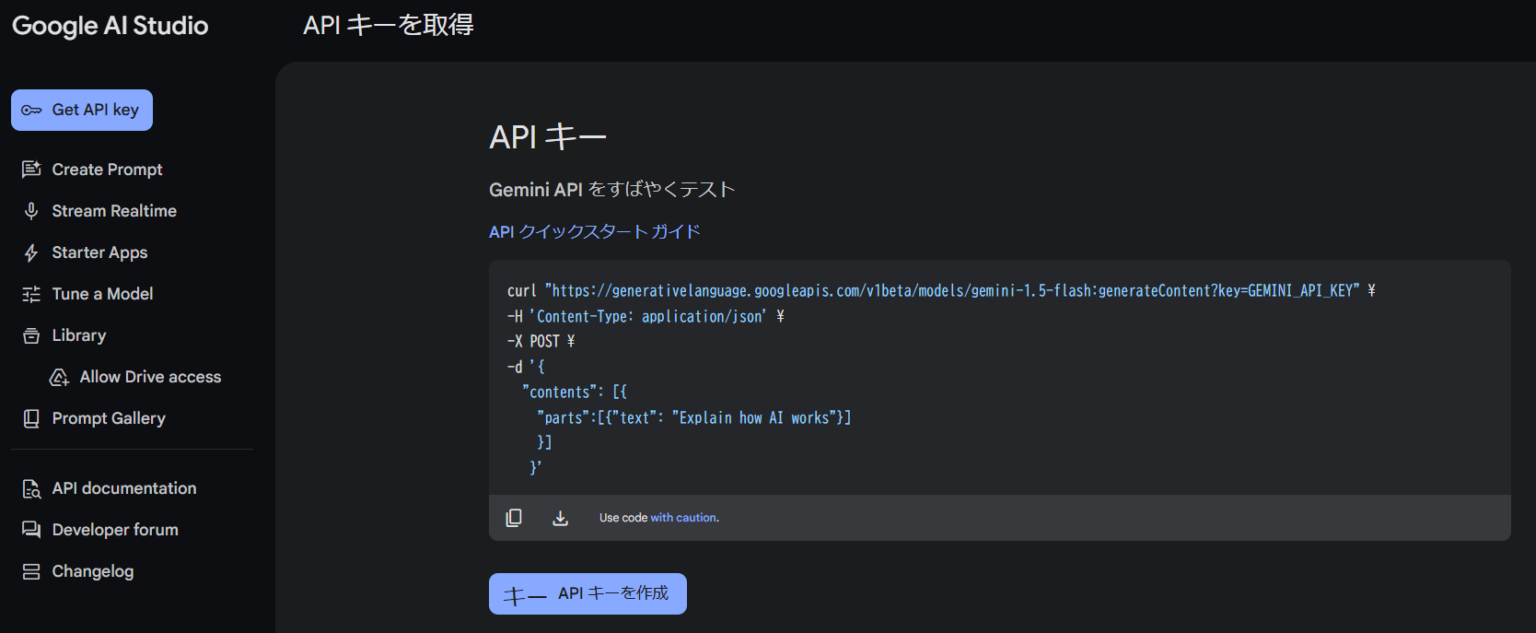1536x633 pixels.
Task: Open the Developer forum icon
Action: (x=32, y=529)
